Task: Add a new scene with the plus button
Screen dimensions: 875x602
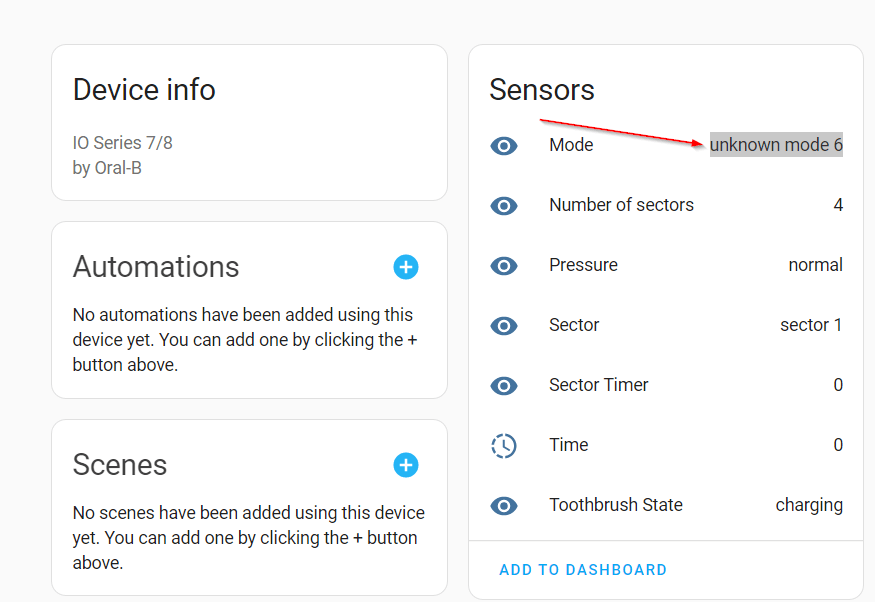Action: pos(405,465)
